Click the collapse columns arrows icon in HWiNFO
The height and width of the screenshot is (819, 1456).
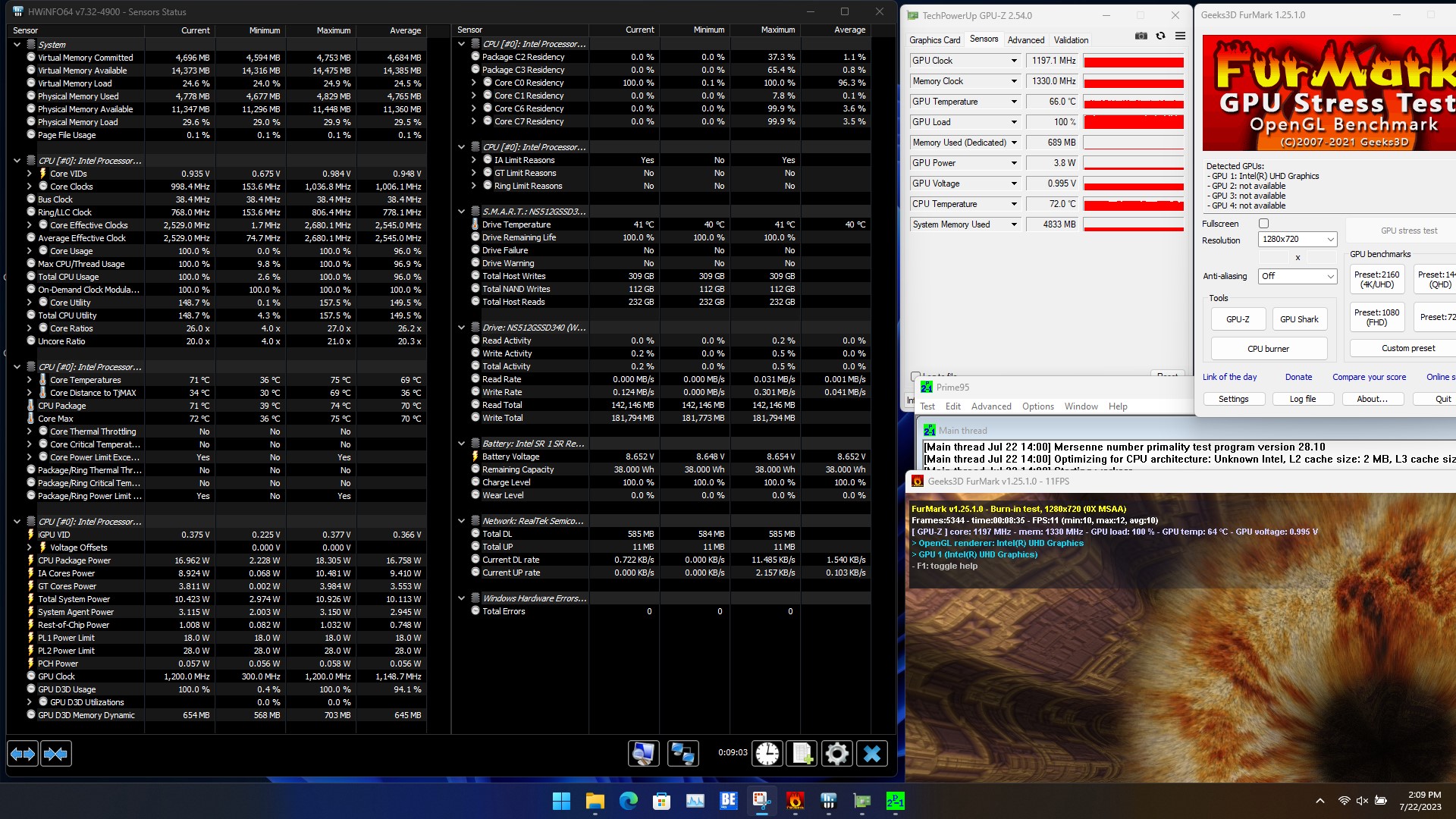[56, 754]
